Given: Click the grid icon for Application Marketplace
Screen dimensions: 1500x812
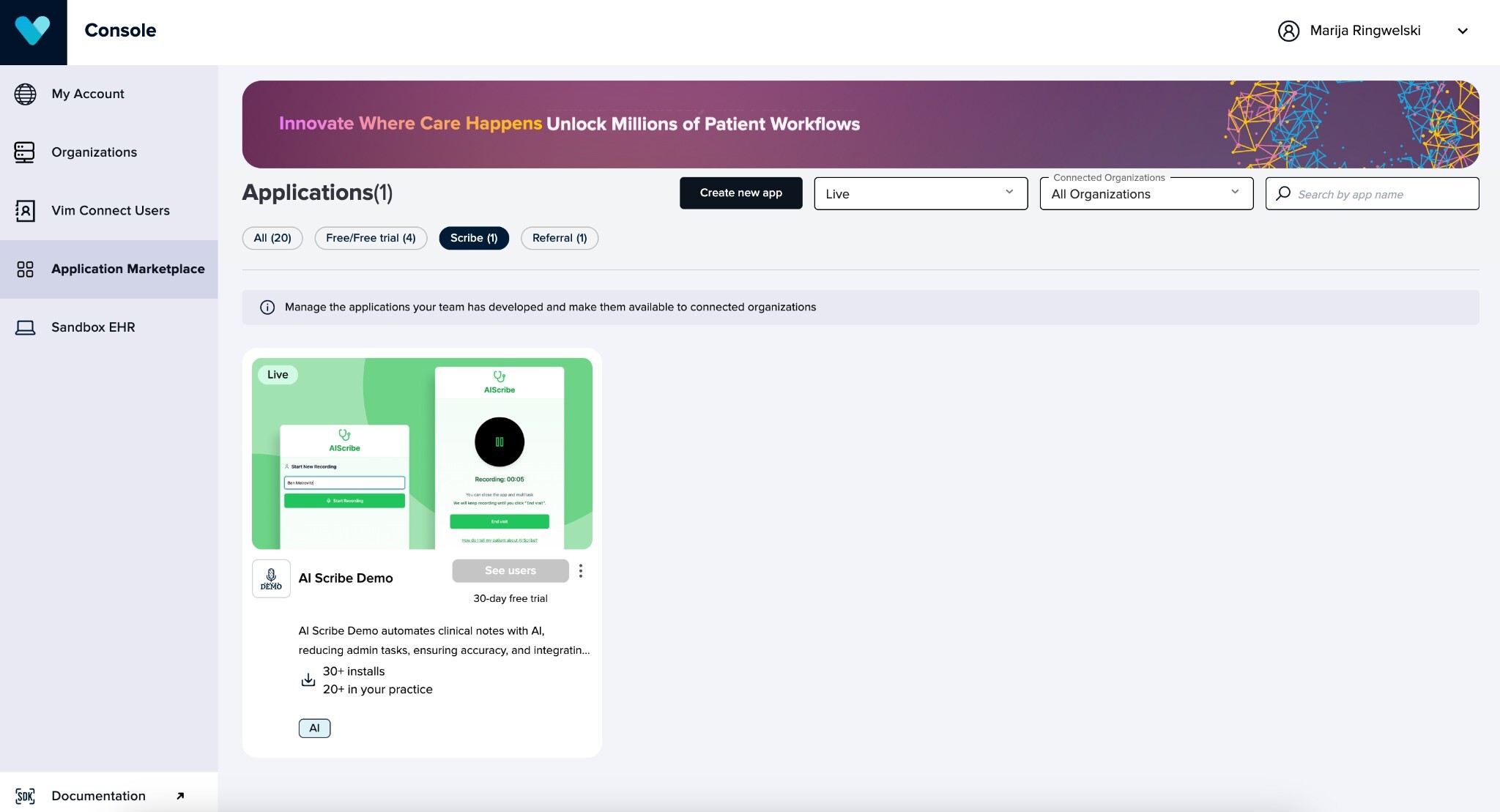Looking at the screenshot, I should (25, 269).
